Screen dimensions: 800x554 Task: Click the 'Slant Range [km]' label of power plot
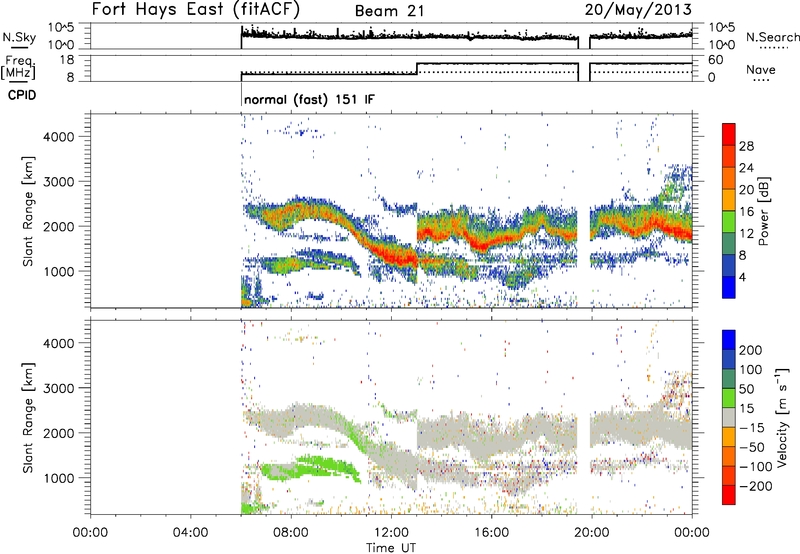click(28, 211)
